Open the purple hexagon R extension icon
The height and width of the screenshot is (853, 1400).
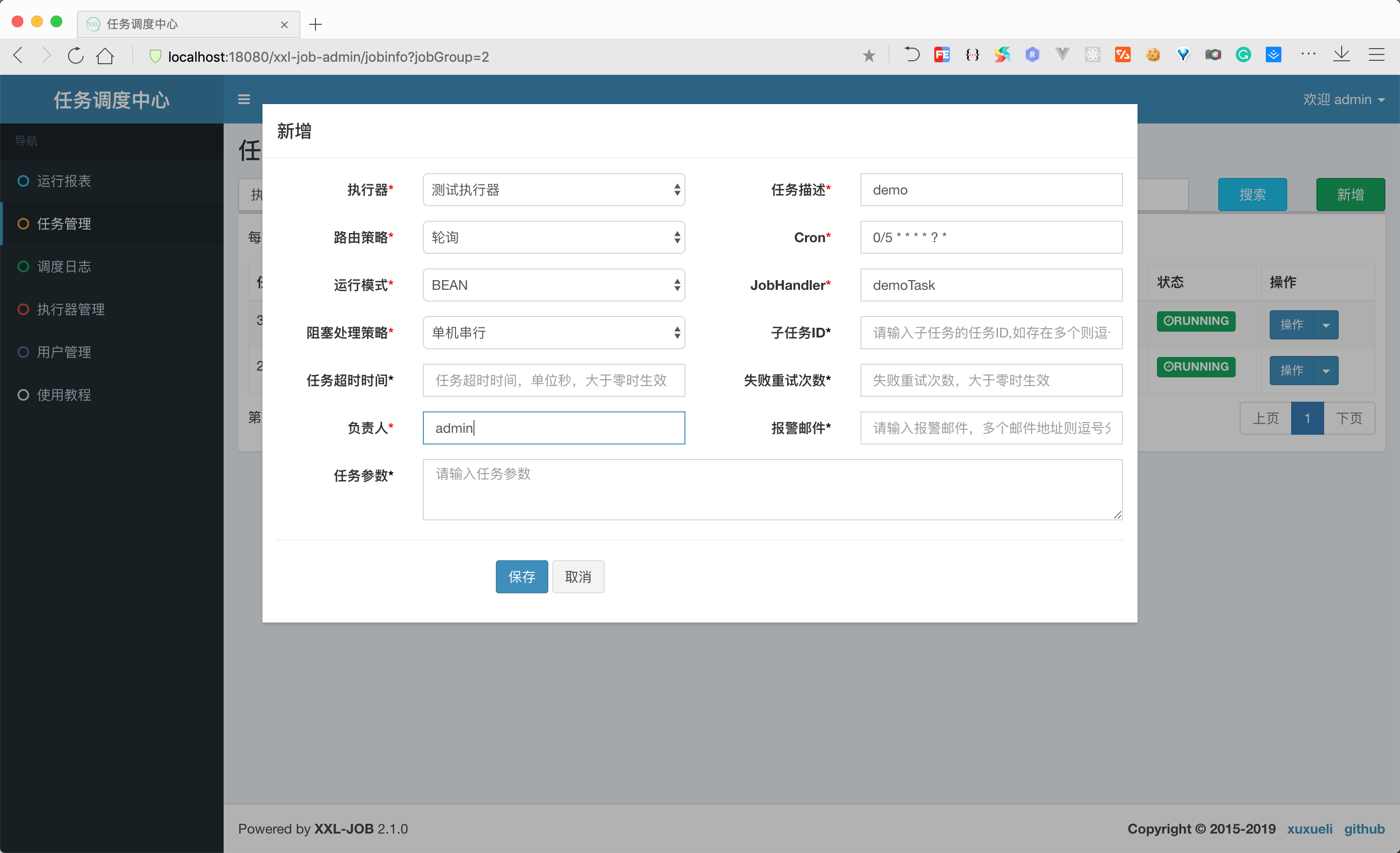(1032, 54)
